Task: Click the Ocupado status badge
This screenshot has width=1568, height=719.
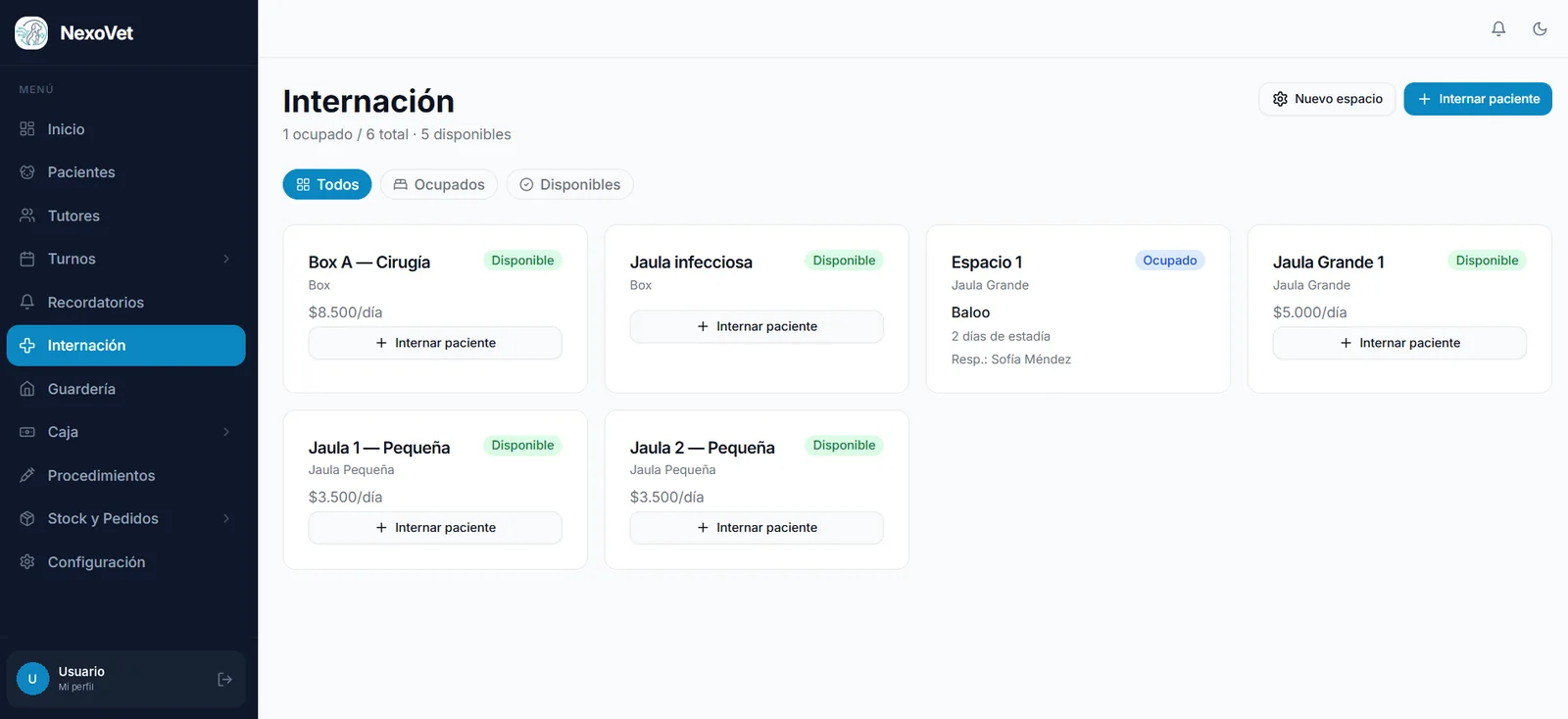Action: pyautogui.click(x=1170, y=261)
